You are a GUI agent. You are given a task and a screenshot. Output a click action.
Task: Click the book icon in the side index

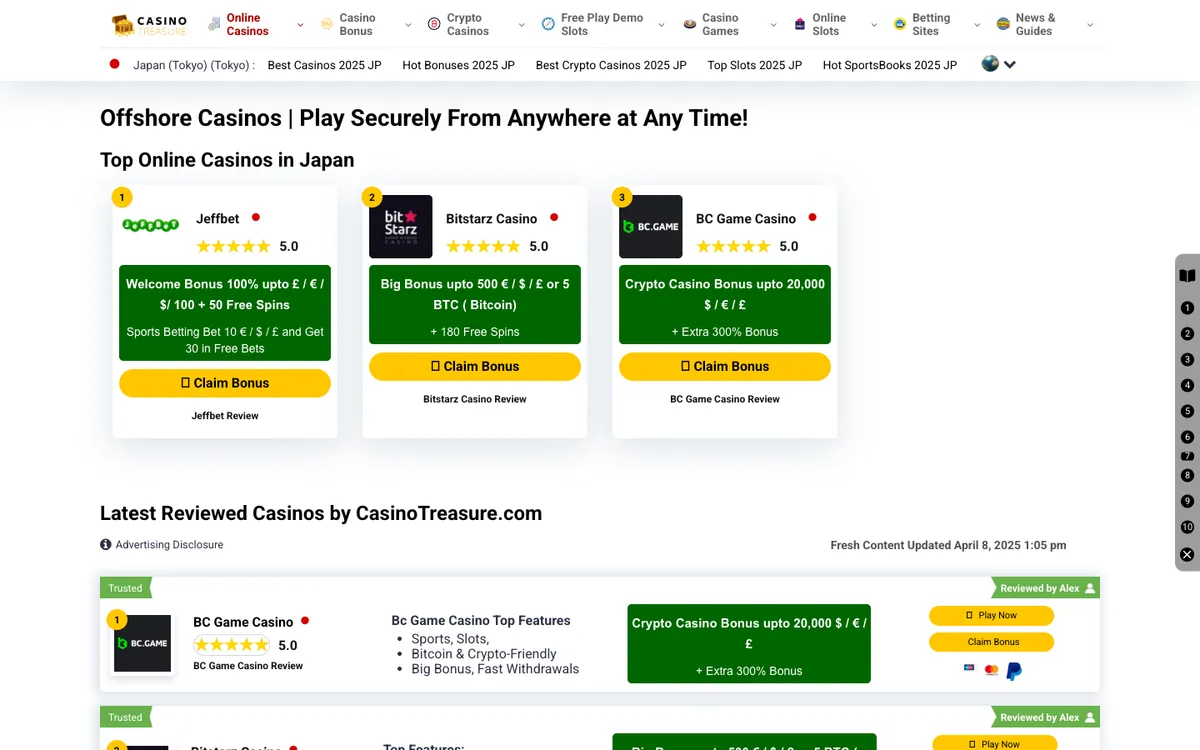pyautogui.click(x=1187, y=276)
